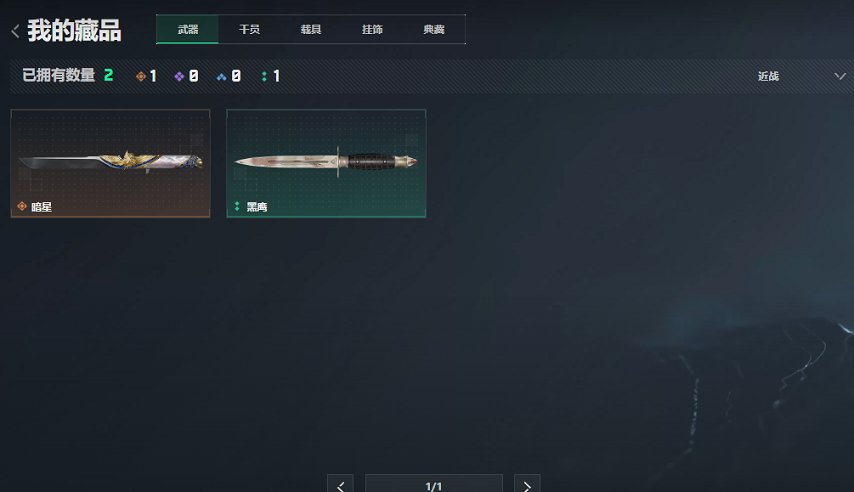The height and width of the screenshot is (492, 854).
Task: Go back using the arrow beside 我的藏品
Action: coord(15,31)
